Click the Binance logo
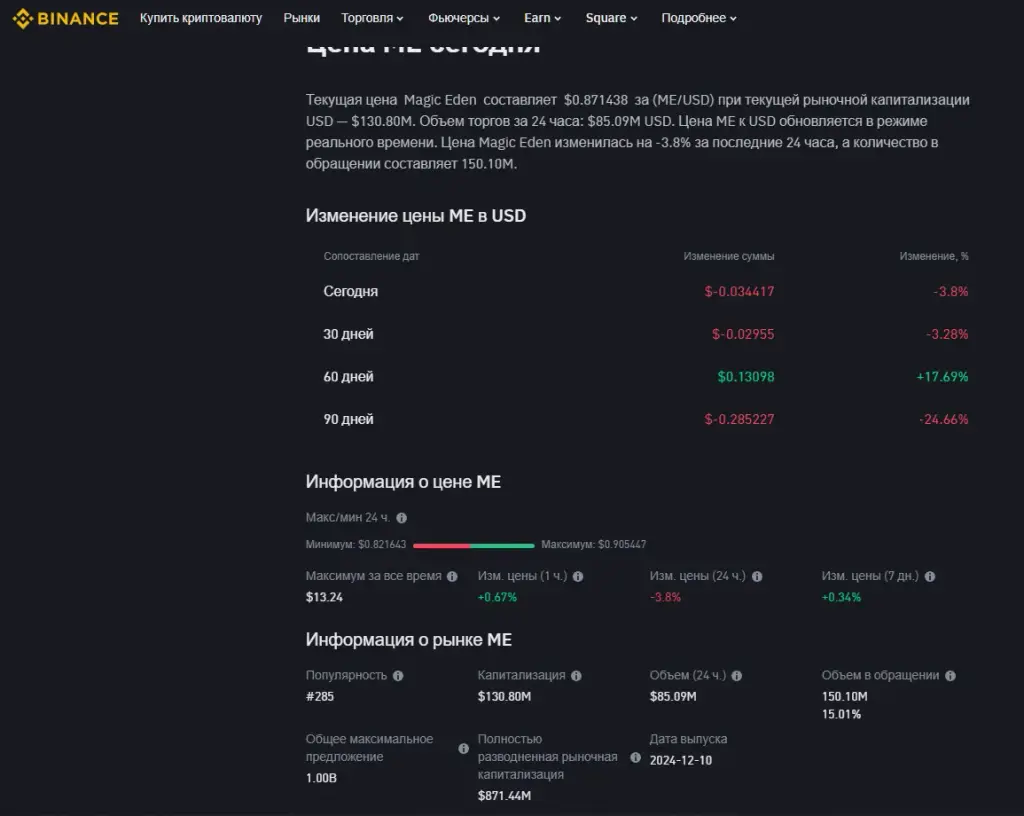This screenshot has width=1024, height=816. [65, 18]
